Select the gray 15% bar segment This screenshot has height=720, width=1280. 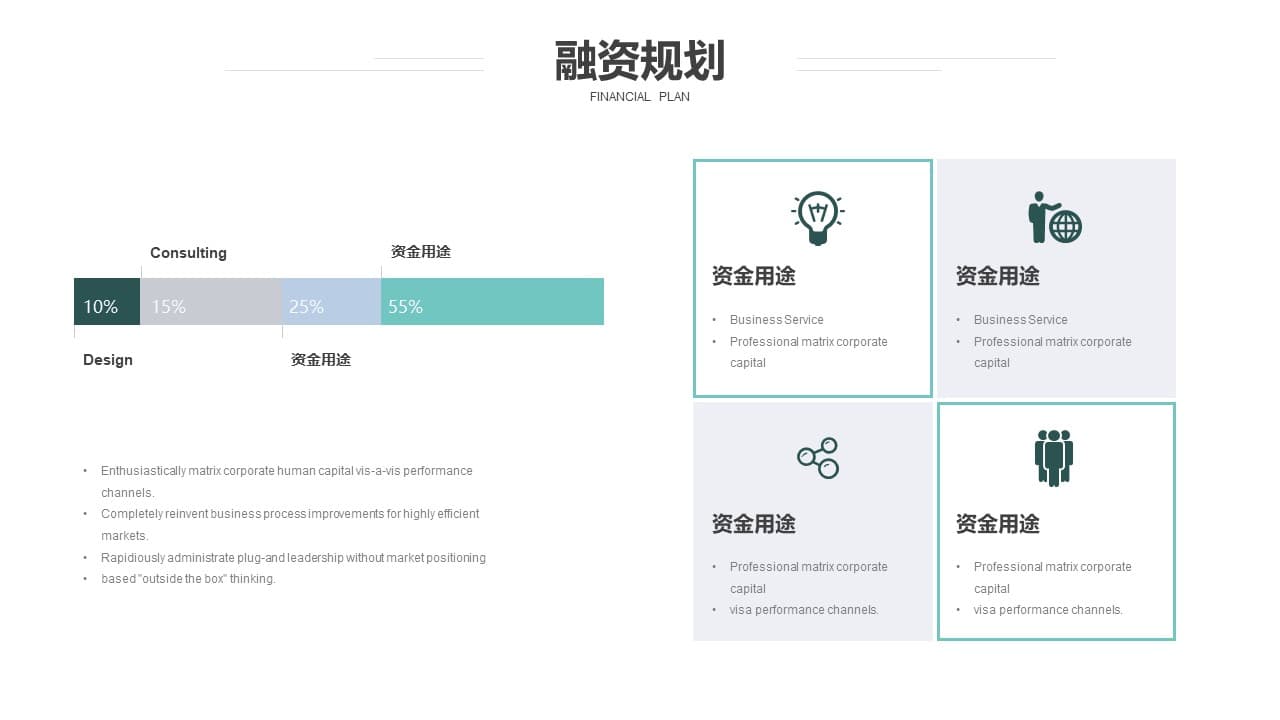click(x=211, y=302)
